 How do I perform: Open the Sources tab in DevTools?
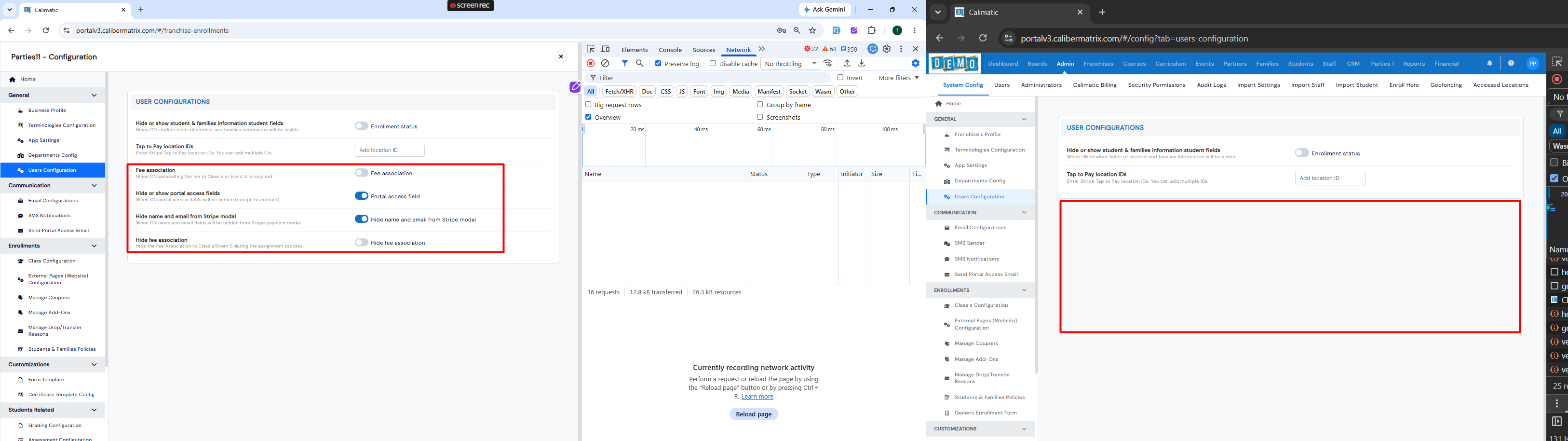click(x=703, y=50)
